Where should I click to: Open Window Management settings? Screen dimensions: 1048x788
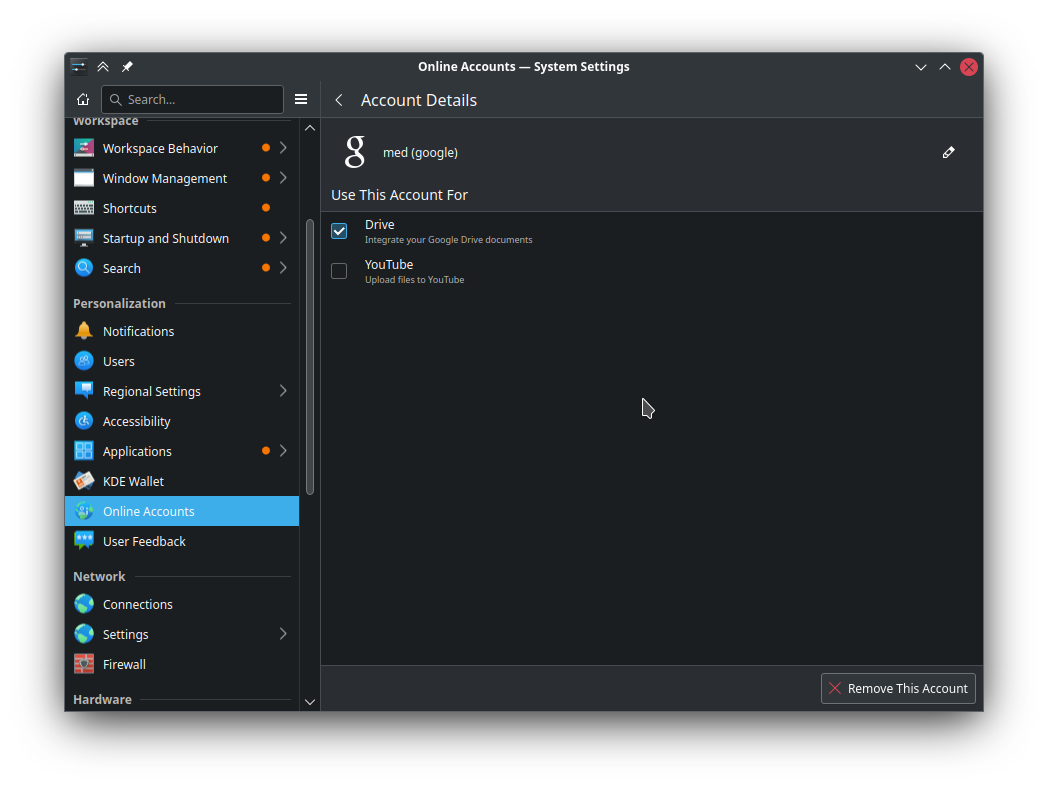(x=182, y=178)
